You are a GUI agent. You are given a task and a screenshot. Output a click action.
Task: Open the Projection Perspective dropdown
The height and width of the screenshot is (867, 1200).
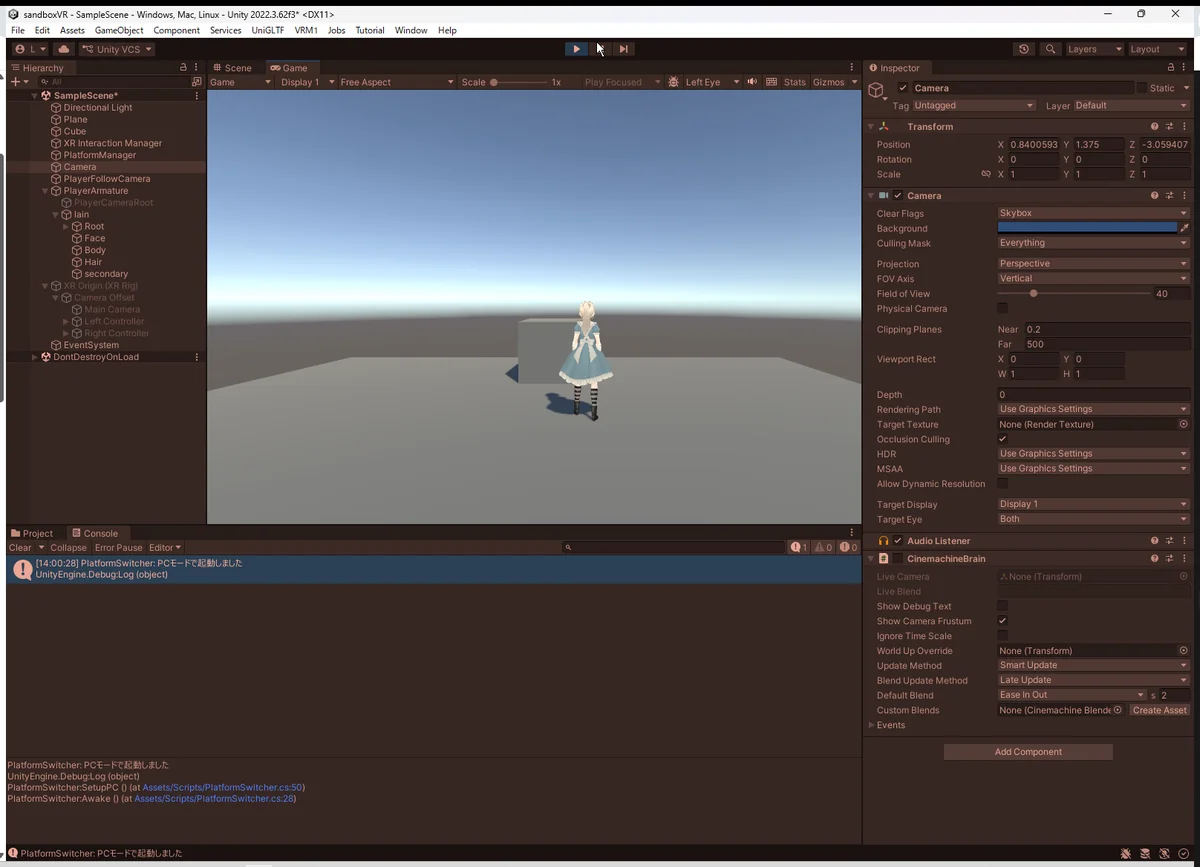point(1093,264)
